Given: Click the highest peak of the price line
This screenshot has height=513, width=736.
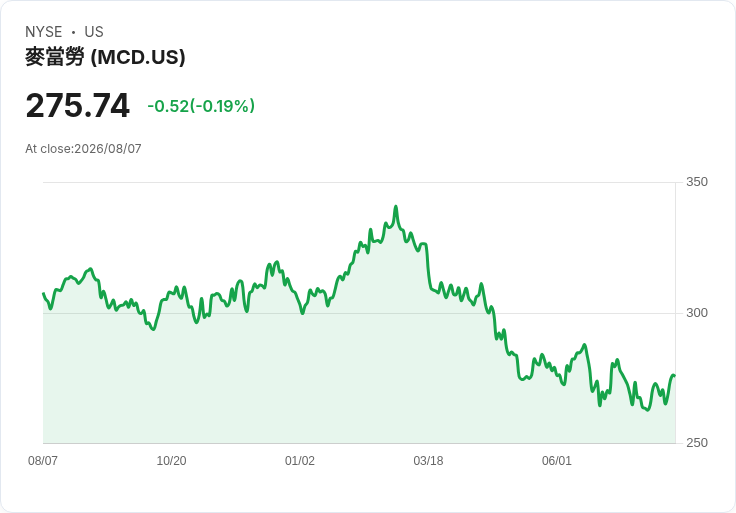Looking at the screenshot, I should point(396,207).
